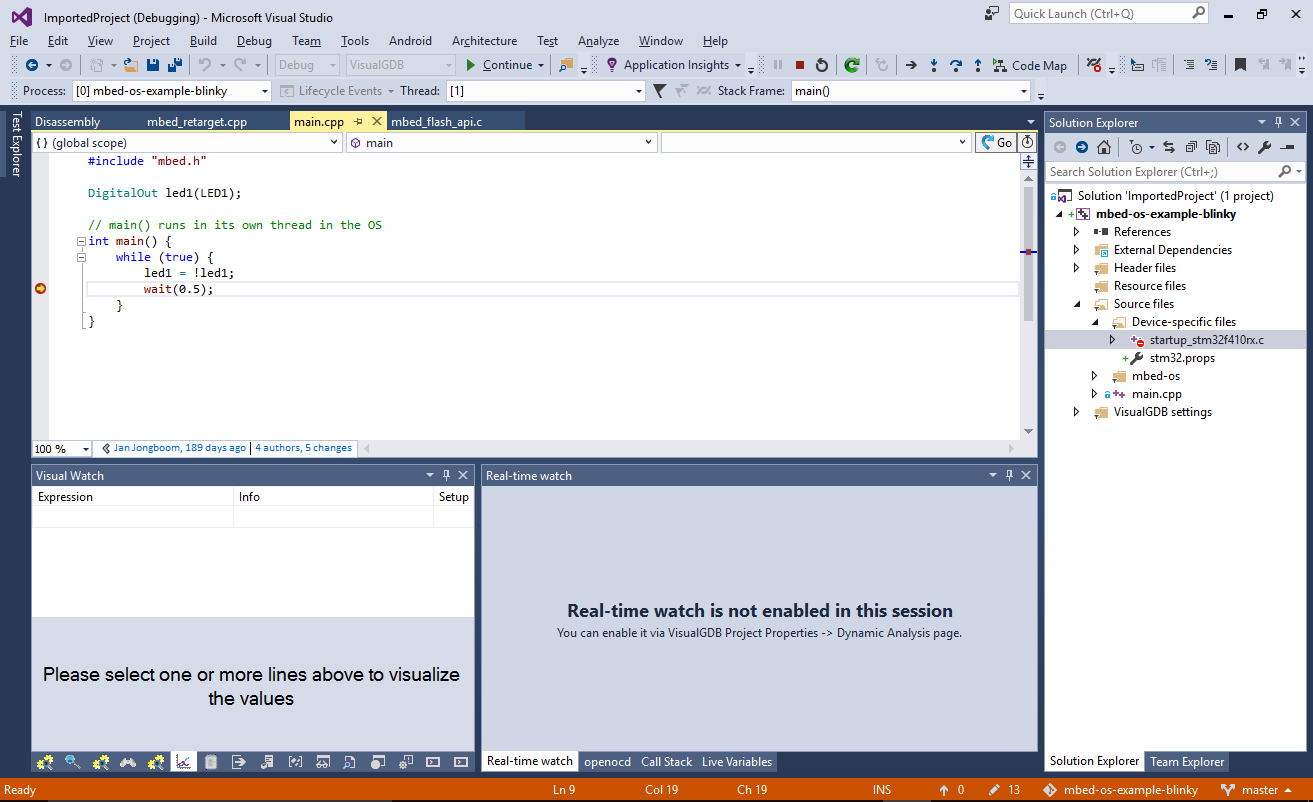Open the Thread dropdown showing [1]

point(545,91)
